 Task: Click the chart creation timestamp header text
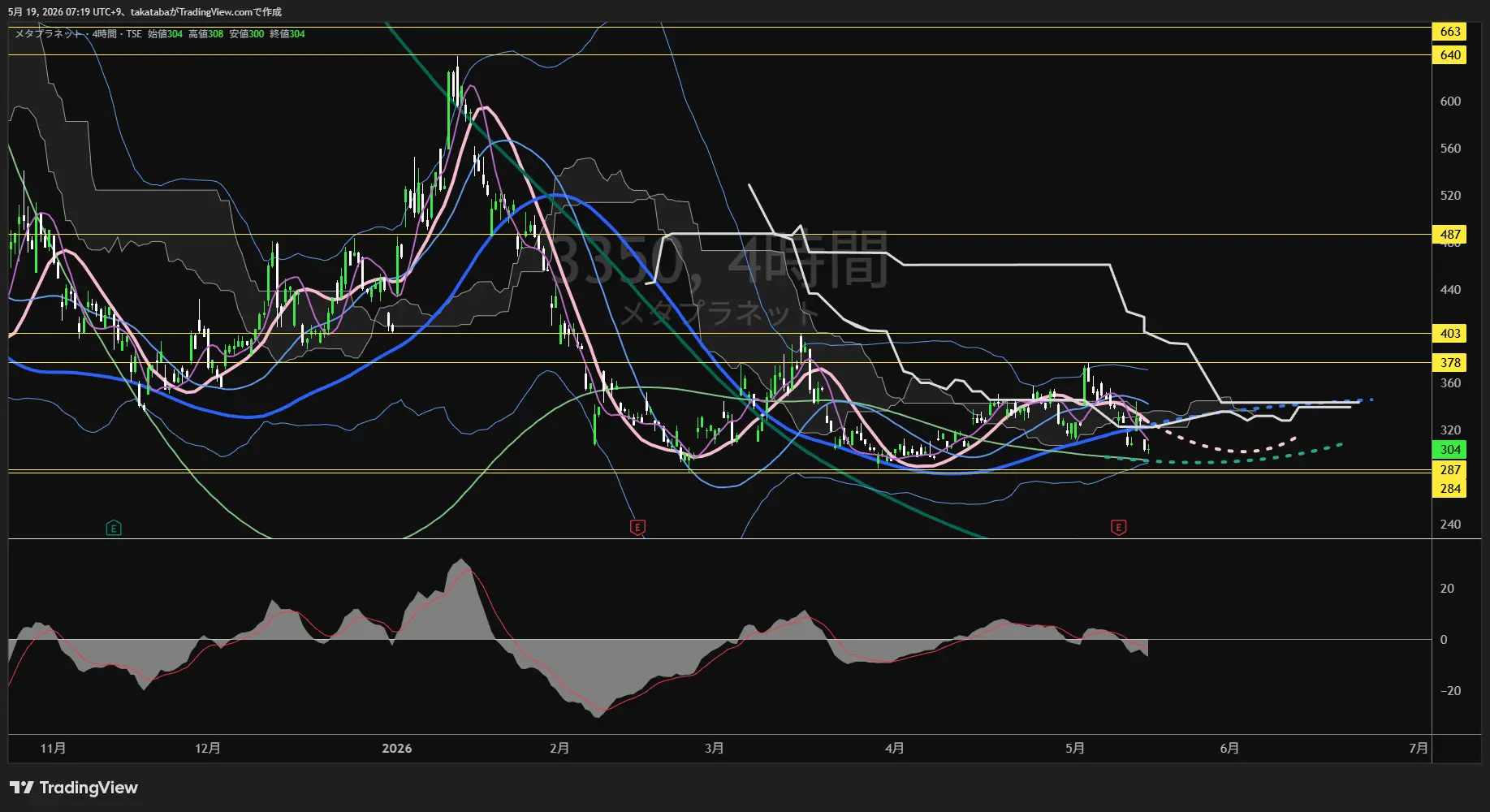point(145,12)
